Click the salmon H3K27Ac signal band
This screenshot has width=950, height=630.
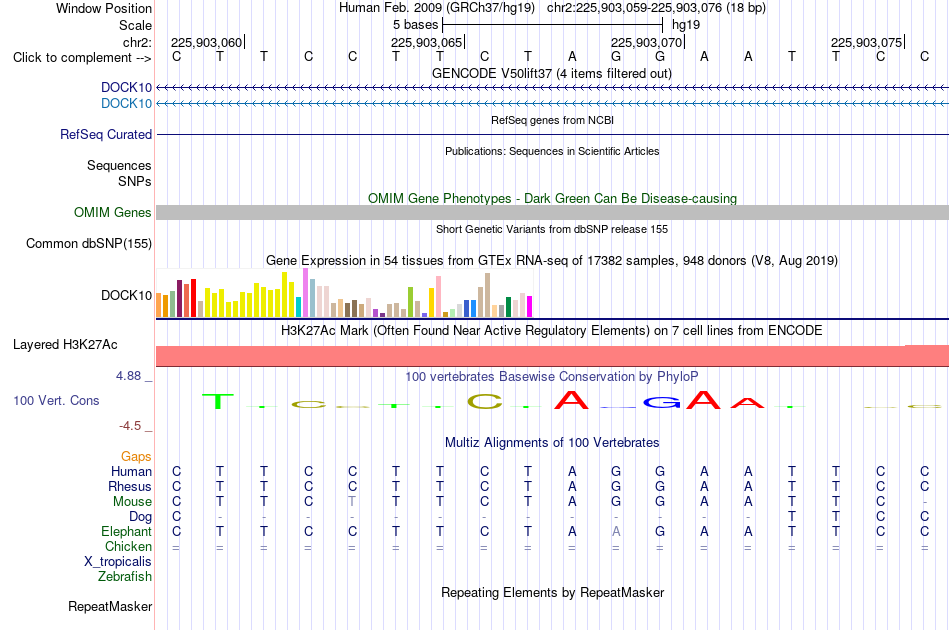[x=553, y=356]
